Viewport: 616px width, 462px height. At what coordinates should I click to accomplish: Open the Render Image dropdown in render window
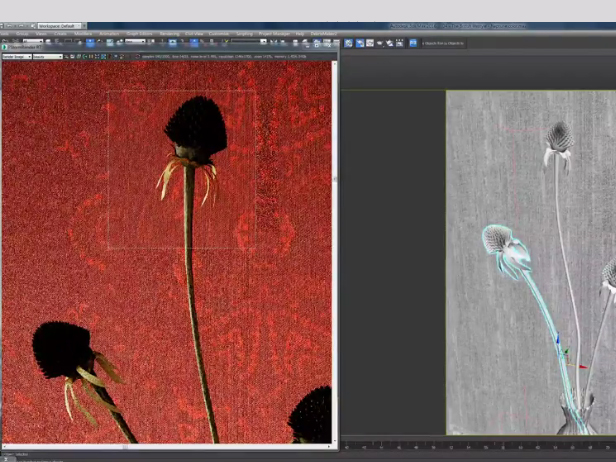tap(16, 57)
